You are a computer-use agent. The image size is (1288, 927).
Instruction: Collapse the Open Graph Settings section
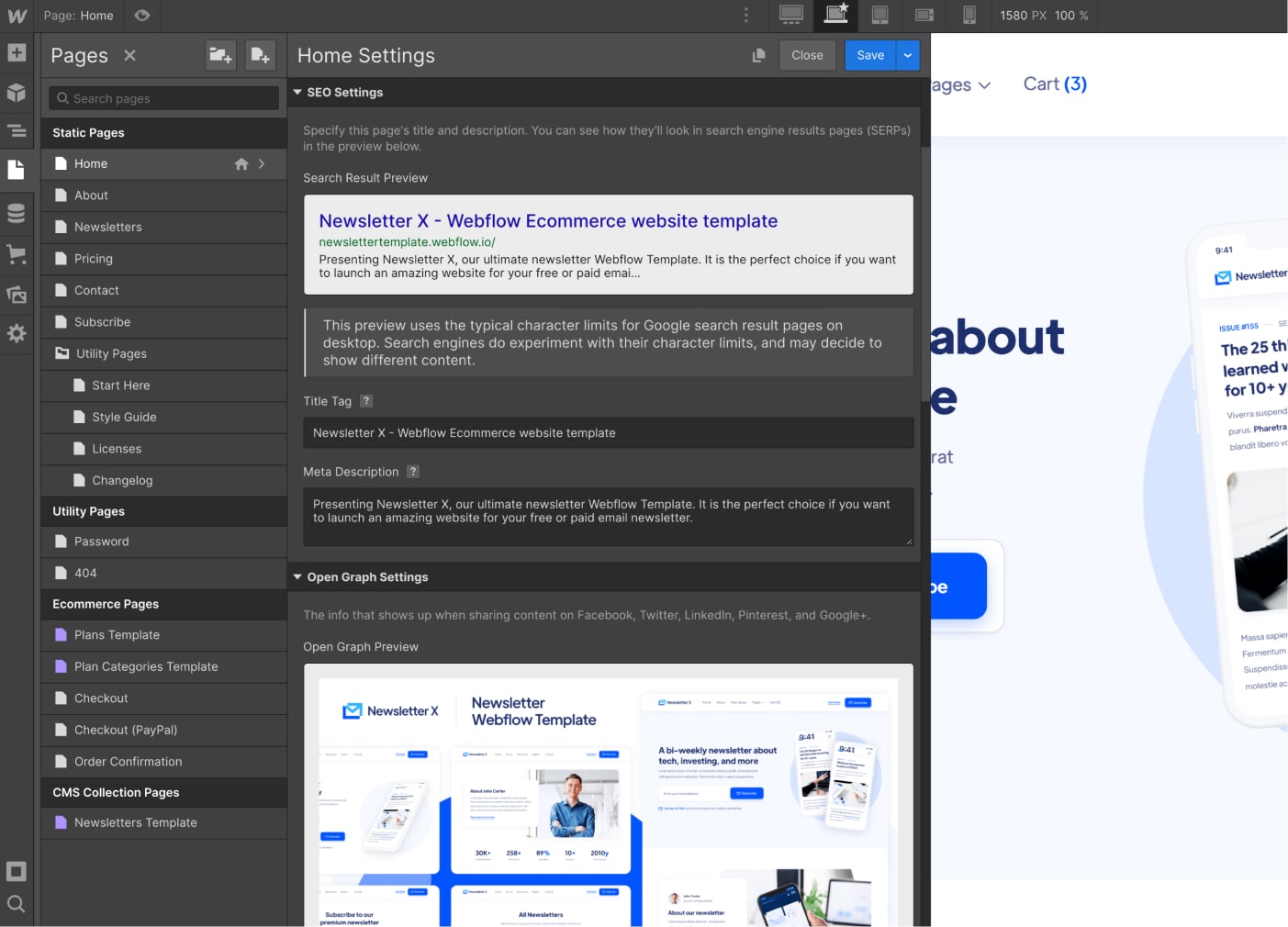297,576
